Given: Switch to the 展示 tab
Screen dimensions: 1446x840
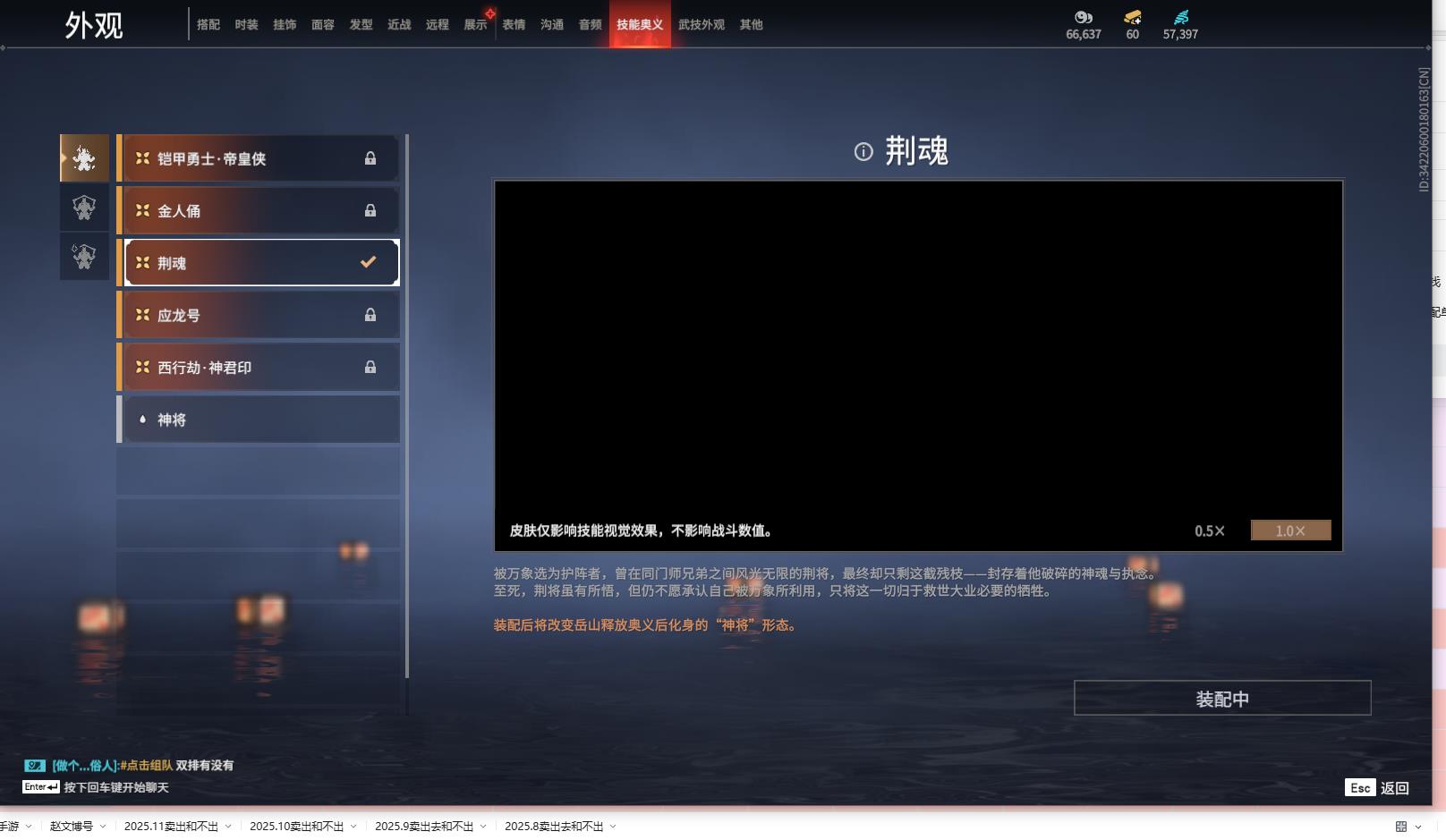Looking at the screenshot, I should (475, 25).
